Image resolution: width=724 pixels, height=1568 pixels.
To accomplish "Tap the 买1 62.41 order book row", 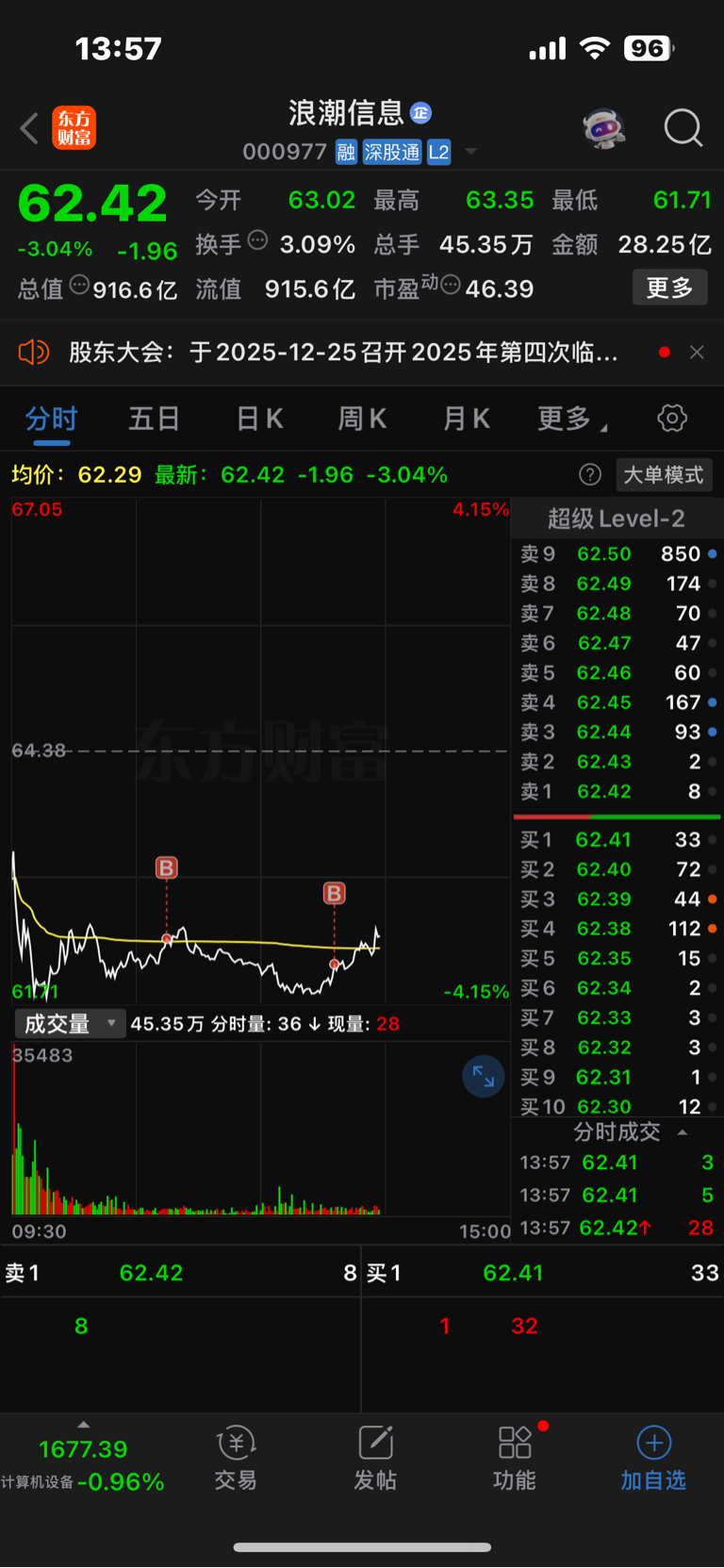I will 617,839.
